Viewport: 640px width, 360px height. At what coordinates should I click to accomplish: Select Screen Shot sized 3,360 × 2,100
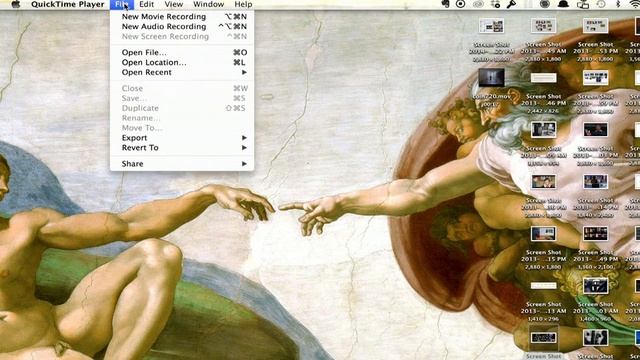point(596,234)
